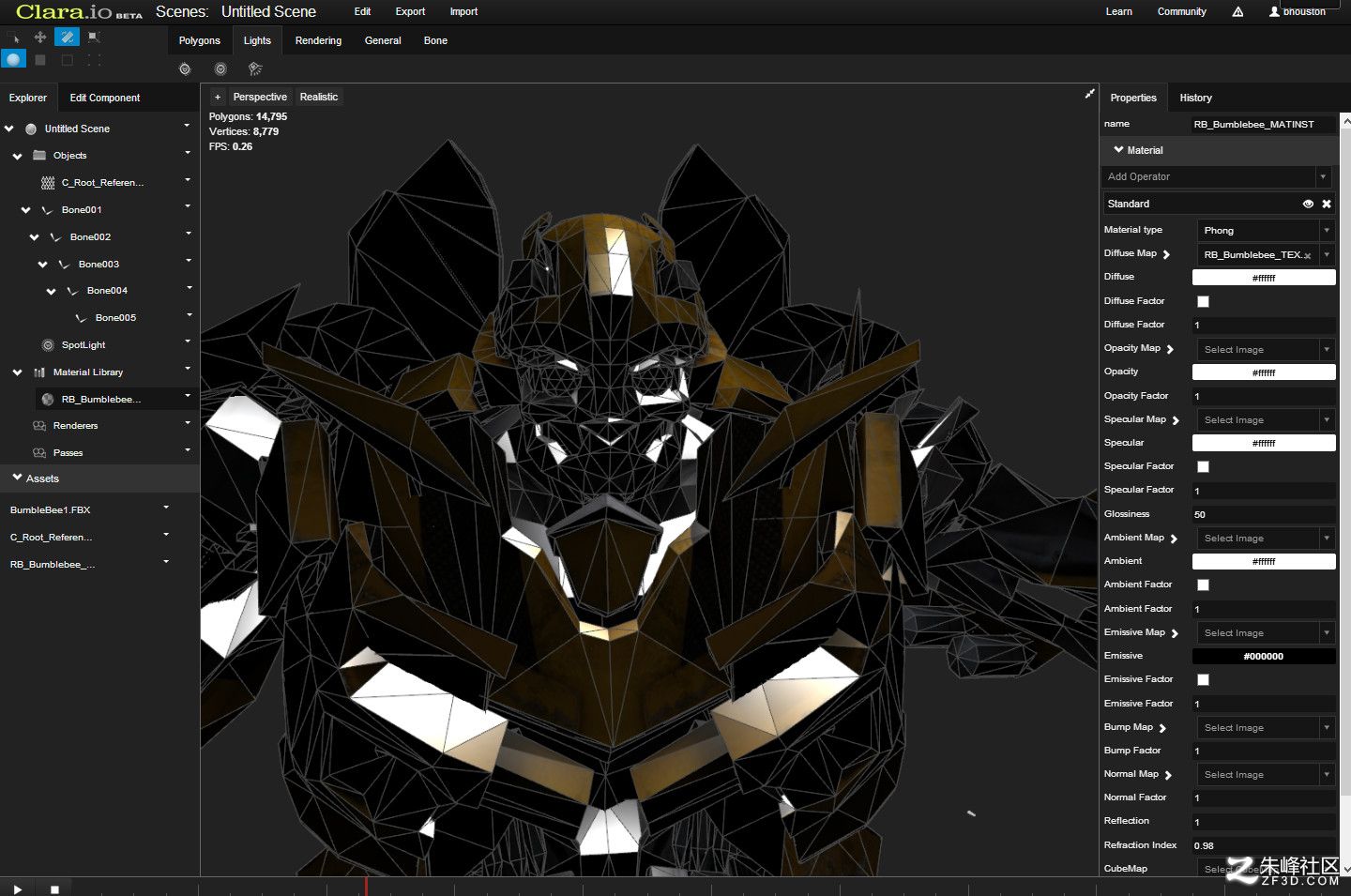Viewport: 1351px width, 896px height.
Task: Click the Passes camera icon
Action: click(x=39, y=453)
